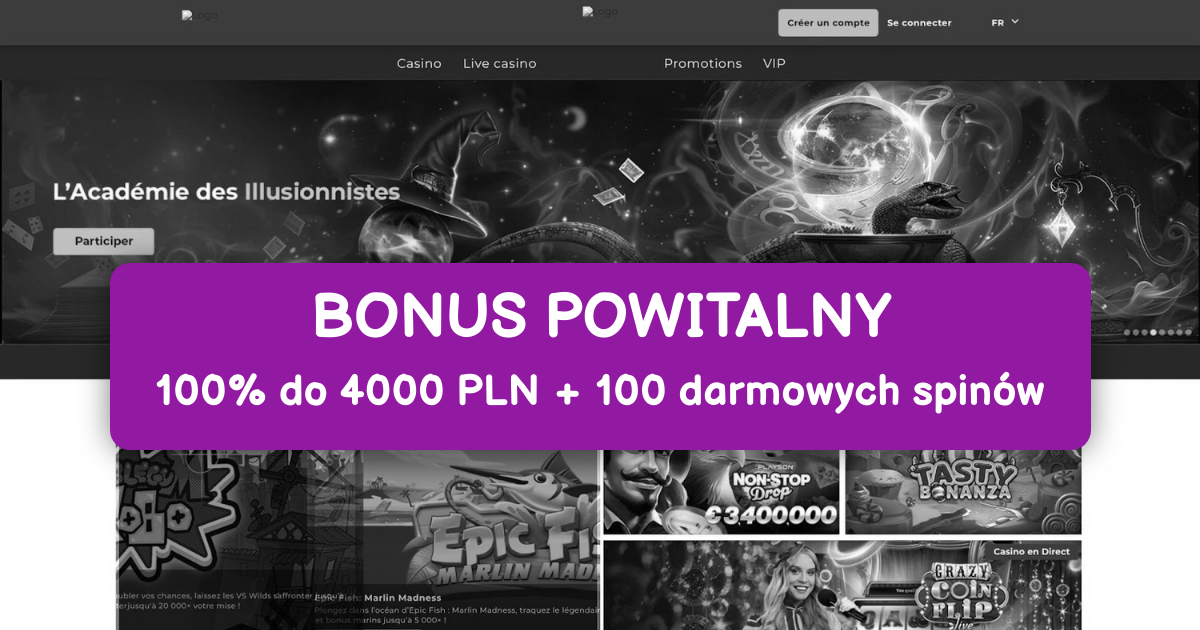Open the Non-Stop Drop €3,400,000 tile
1200x630 pixels.
721,492
